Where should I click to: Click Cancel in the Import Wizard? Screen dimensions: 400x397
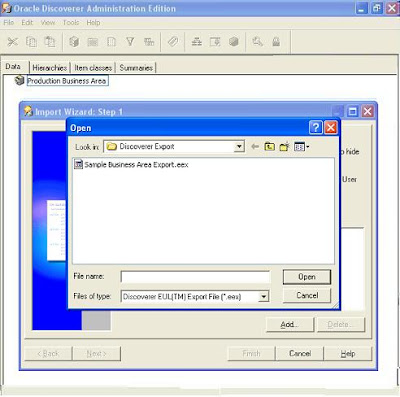point(300,353)
